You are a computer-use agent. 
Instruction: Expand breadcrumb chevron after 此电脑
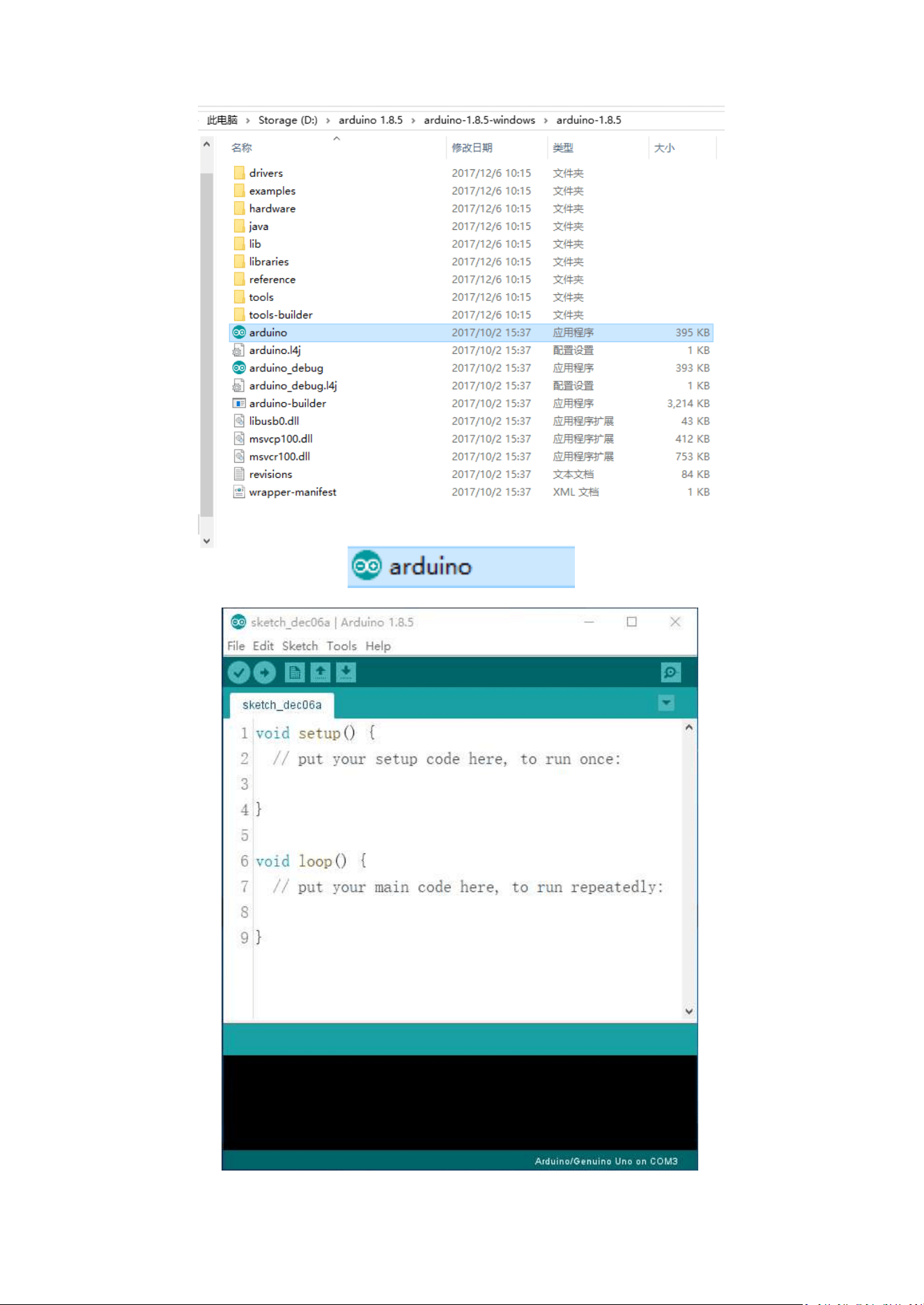(x=247, y=121)
